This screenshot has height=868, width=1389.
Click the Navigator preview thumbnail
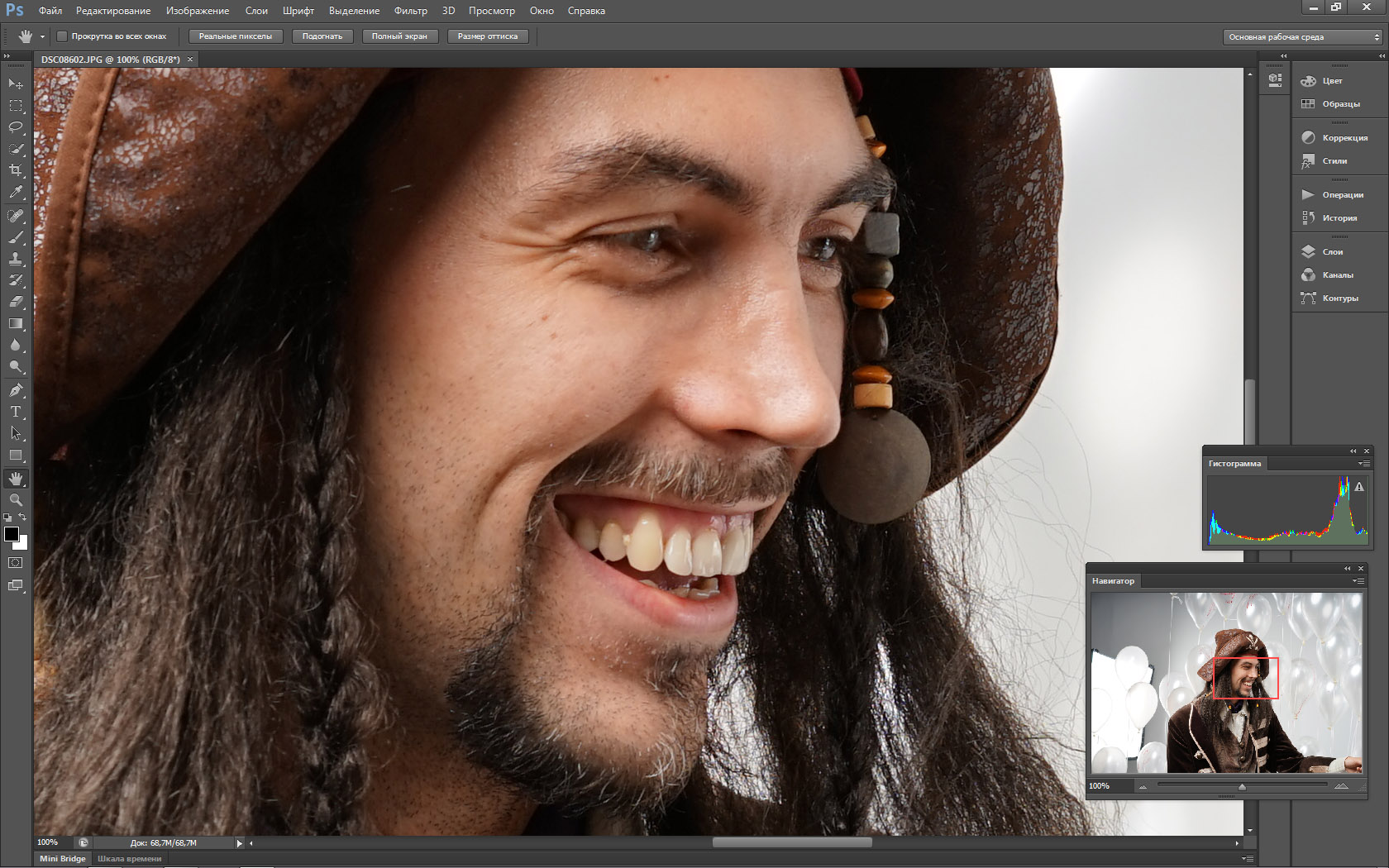(1226, 683)
